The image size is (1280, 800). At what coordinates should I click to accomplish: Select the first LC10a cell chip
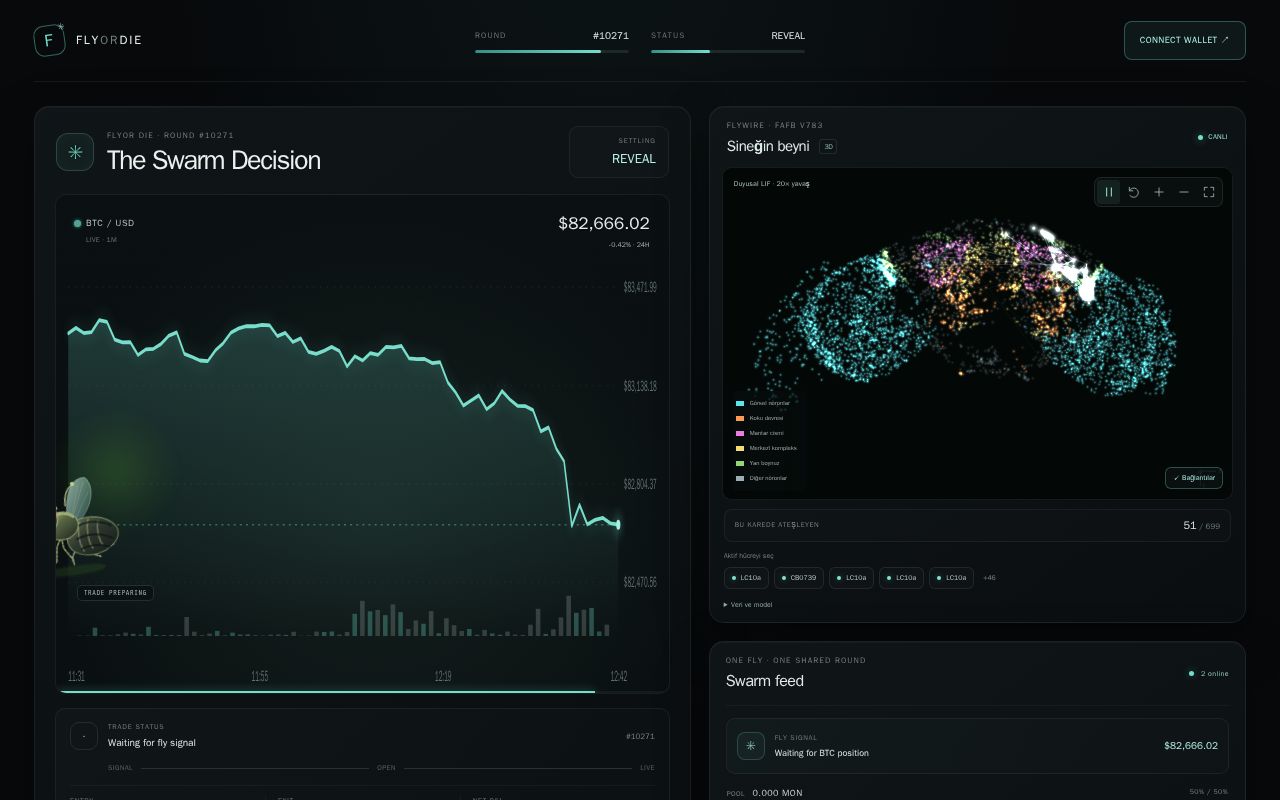(746, 578)
